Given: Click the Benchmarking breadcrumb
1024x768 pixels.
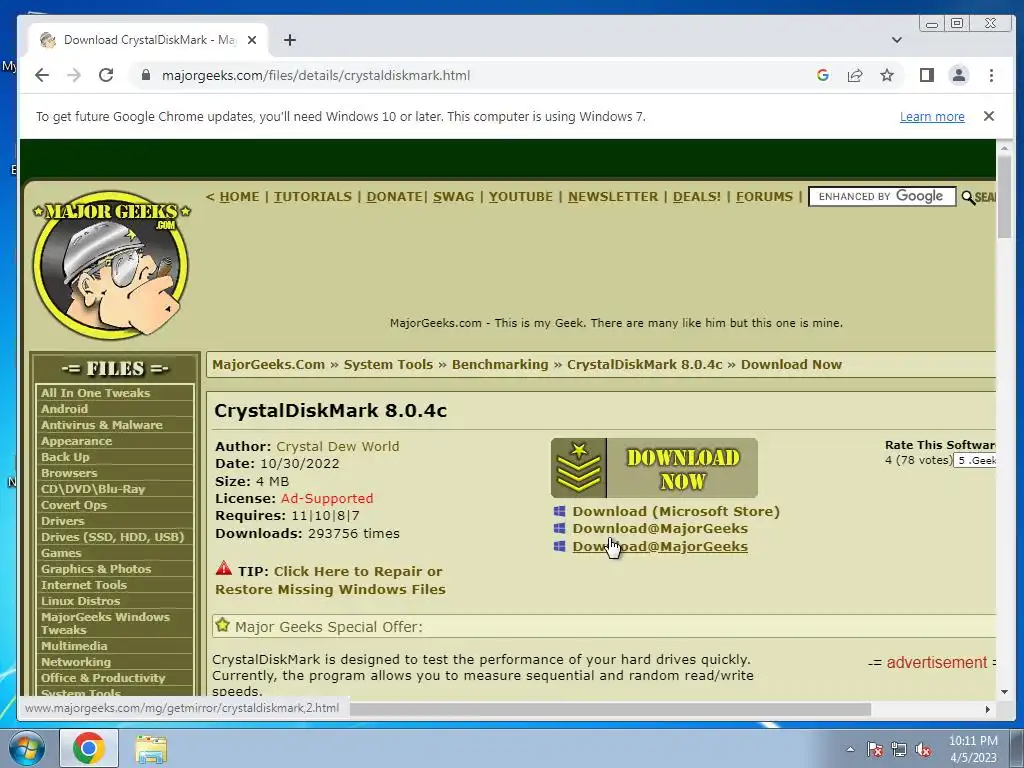Looking at the screenshot, I should click(500, 364).
